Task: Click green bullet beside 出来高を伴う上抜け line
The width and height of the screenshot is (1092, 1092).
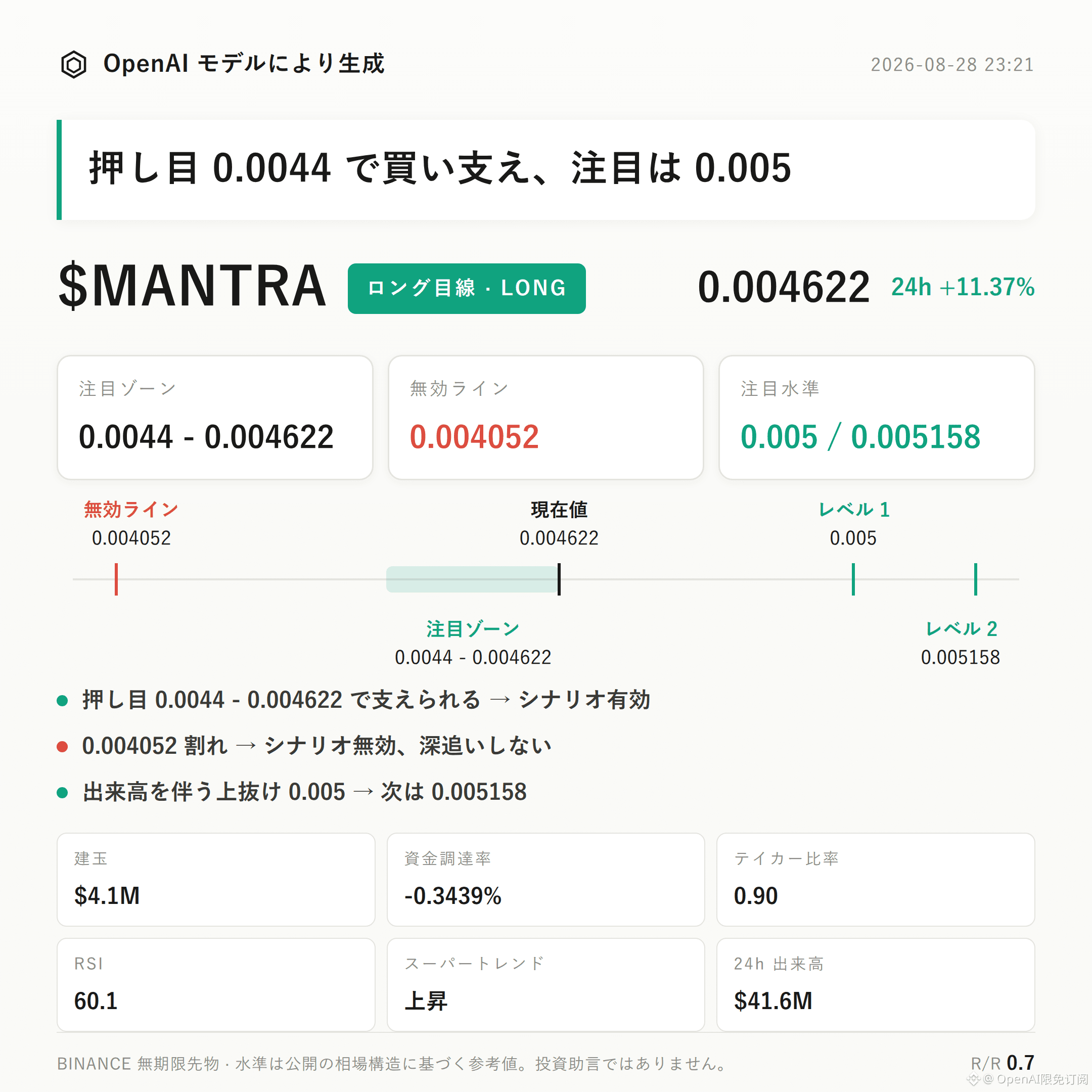Action: click(x=62, y=792)
